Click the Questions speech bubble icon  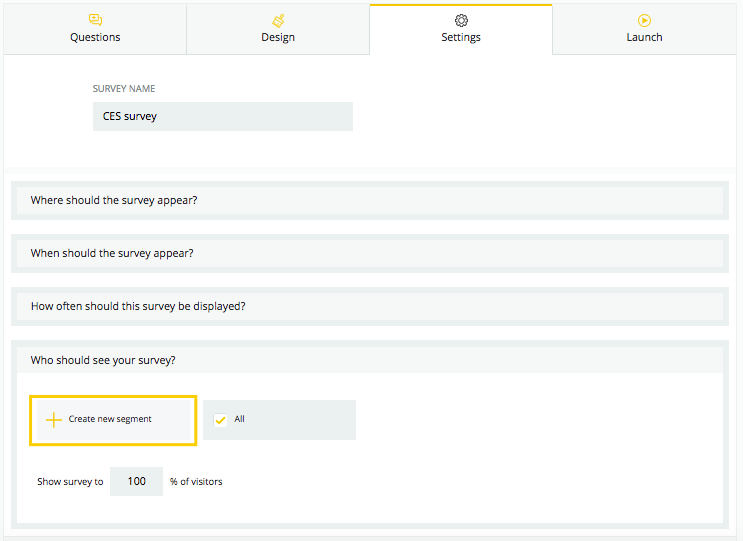[95, 20]
